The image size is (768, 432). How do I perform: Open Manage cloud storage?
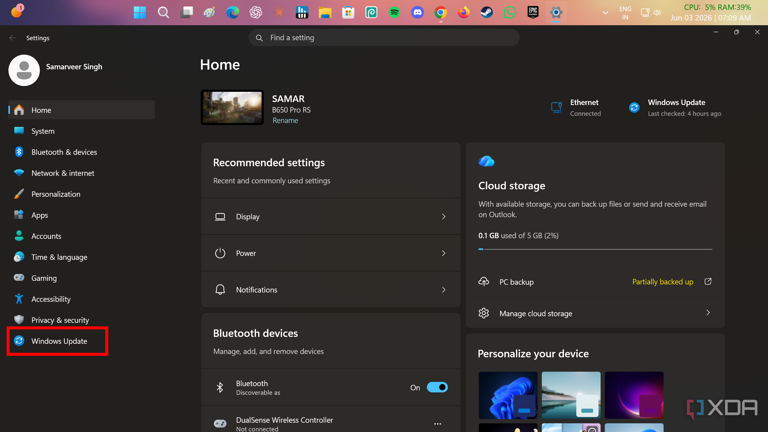(x=595, y=313)
